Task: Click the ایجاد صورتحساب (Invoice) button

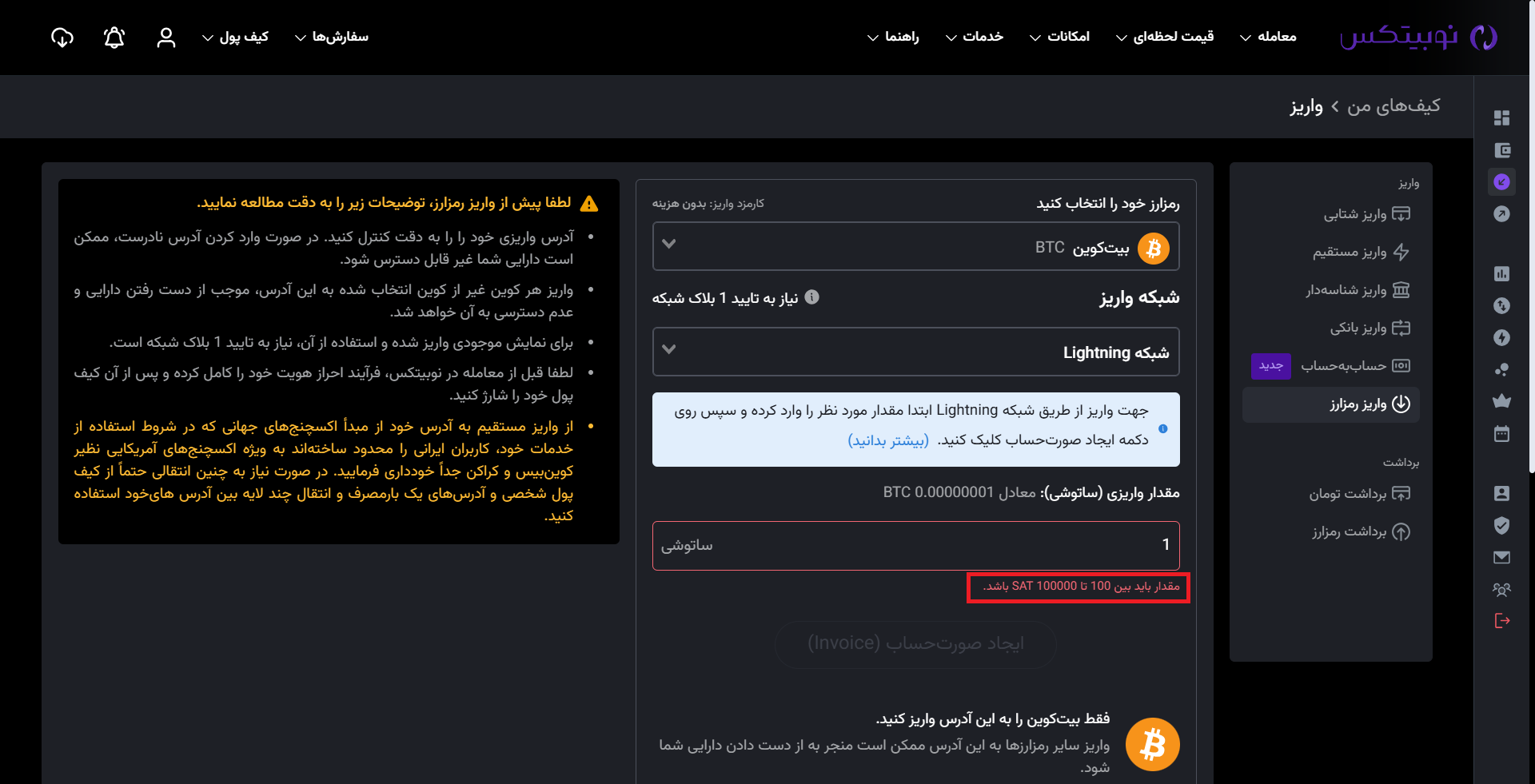Action: [916, 644]
